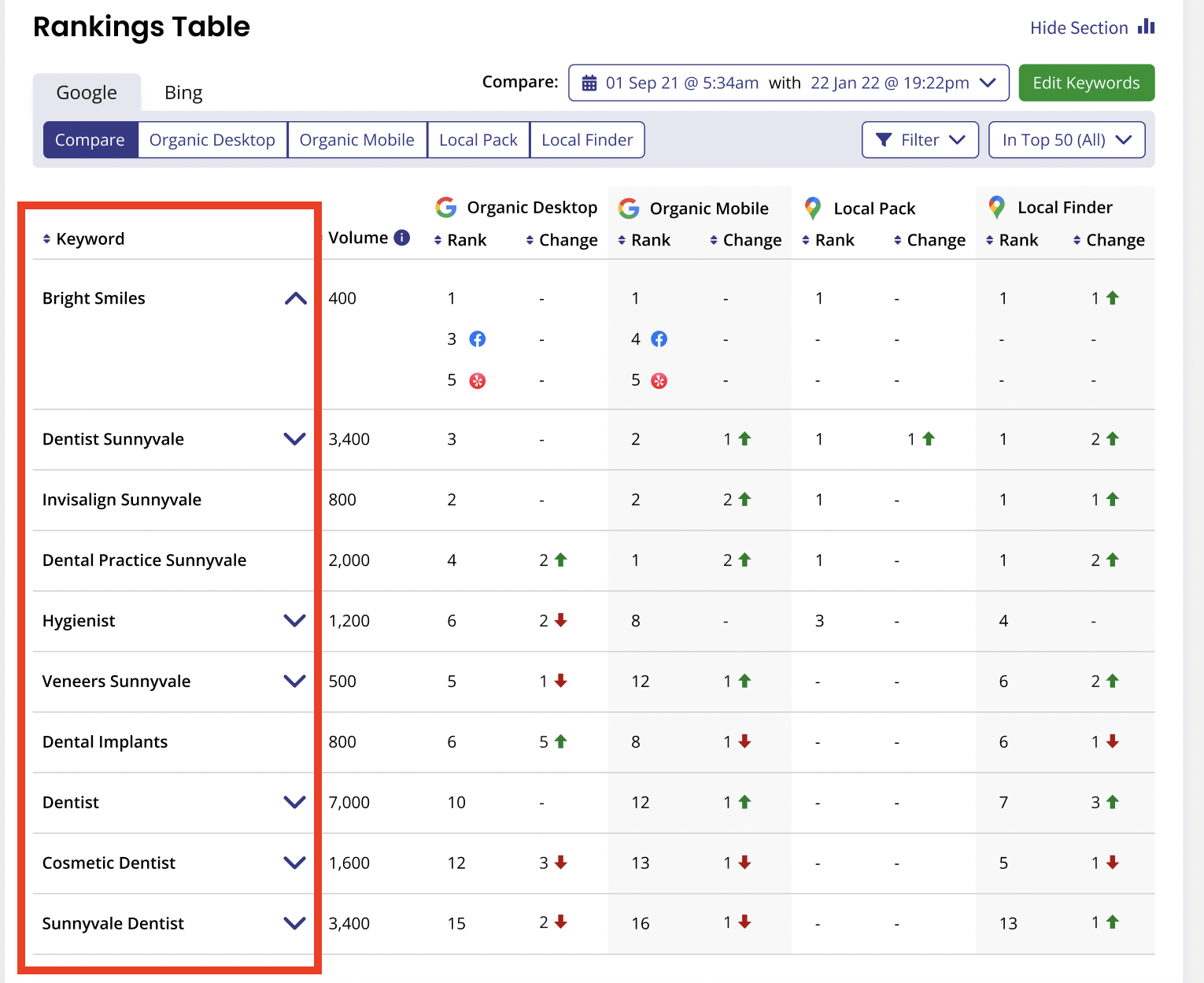Open the Compare date range dropdown

(x=789, y=83)
